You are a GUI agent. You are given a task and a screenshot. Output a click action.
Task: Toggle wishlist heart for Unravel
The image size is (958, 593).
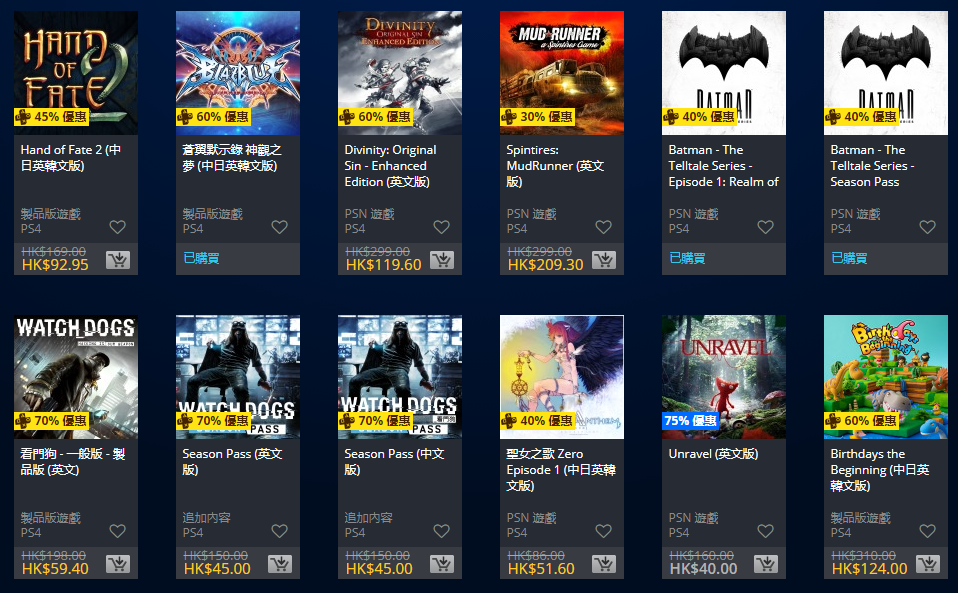(x=766, y=531)
